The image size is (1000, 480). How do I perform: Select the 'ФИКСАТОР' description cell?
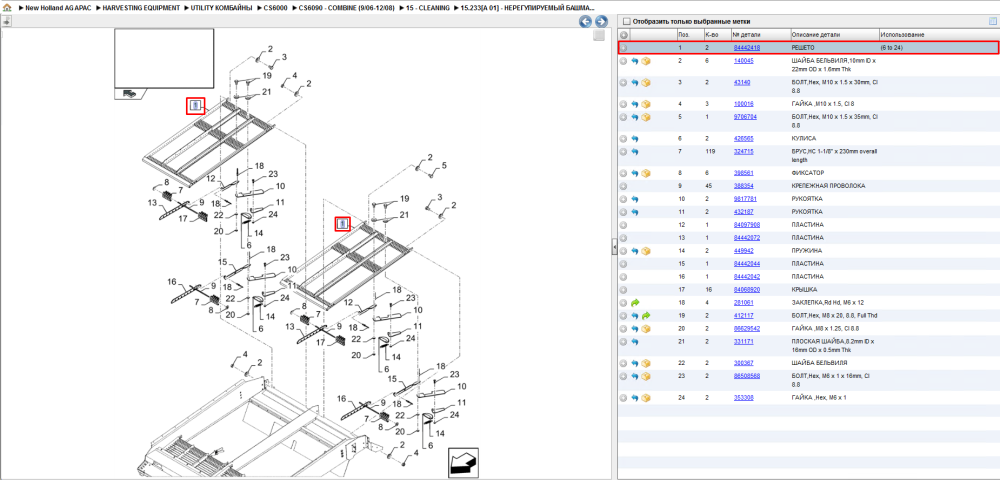click(806, 173)
